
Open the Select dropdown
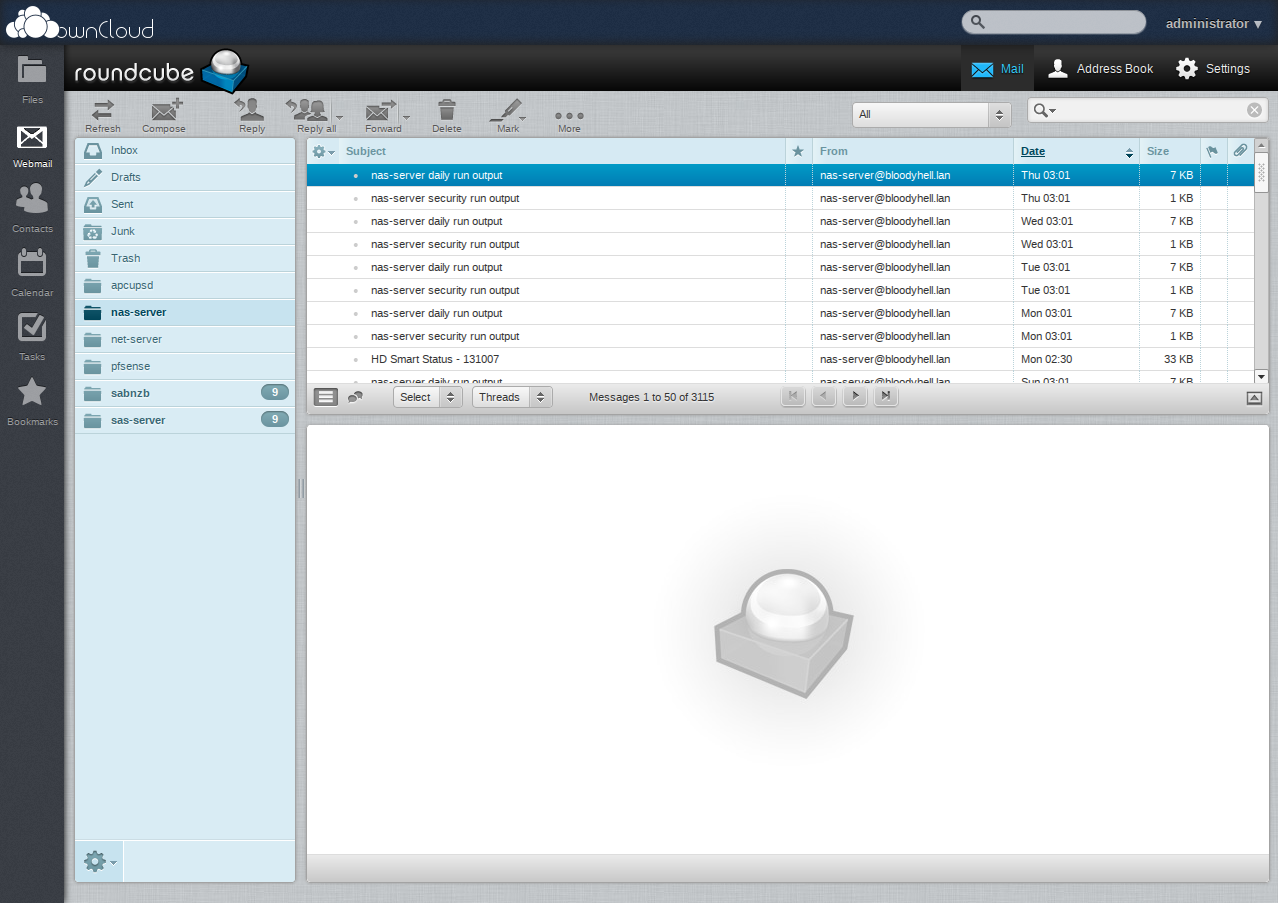tap(428, 397)
